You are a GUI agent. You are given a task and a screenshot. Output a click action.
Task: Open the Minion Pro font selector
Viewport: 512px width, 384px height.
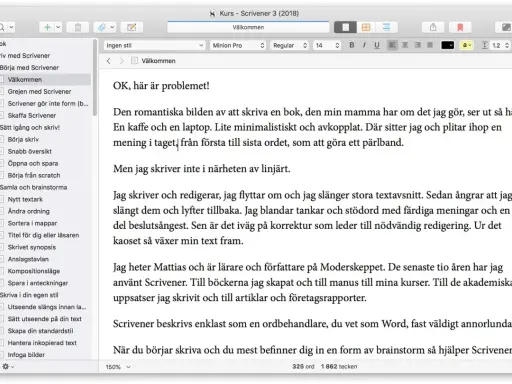pos(238,45)
